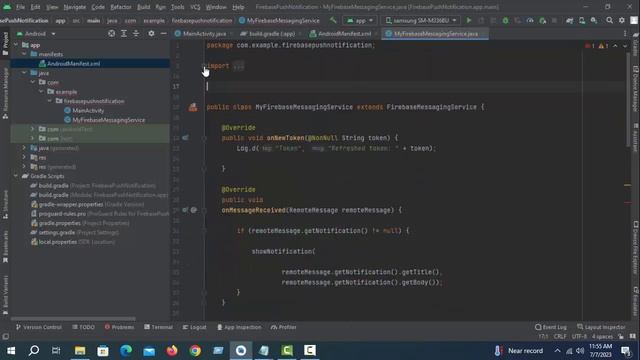640x360 pixels.
Task: Collapse the manifests folder
Action: [24, 54]
